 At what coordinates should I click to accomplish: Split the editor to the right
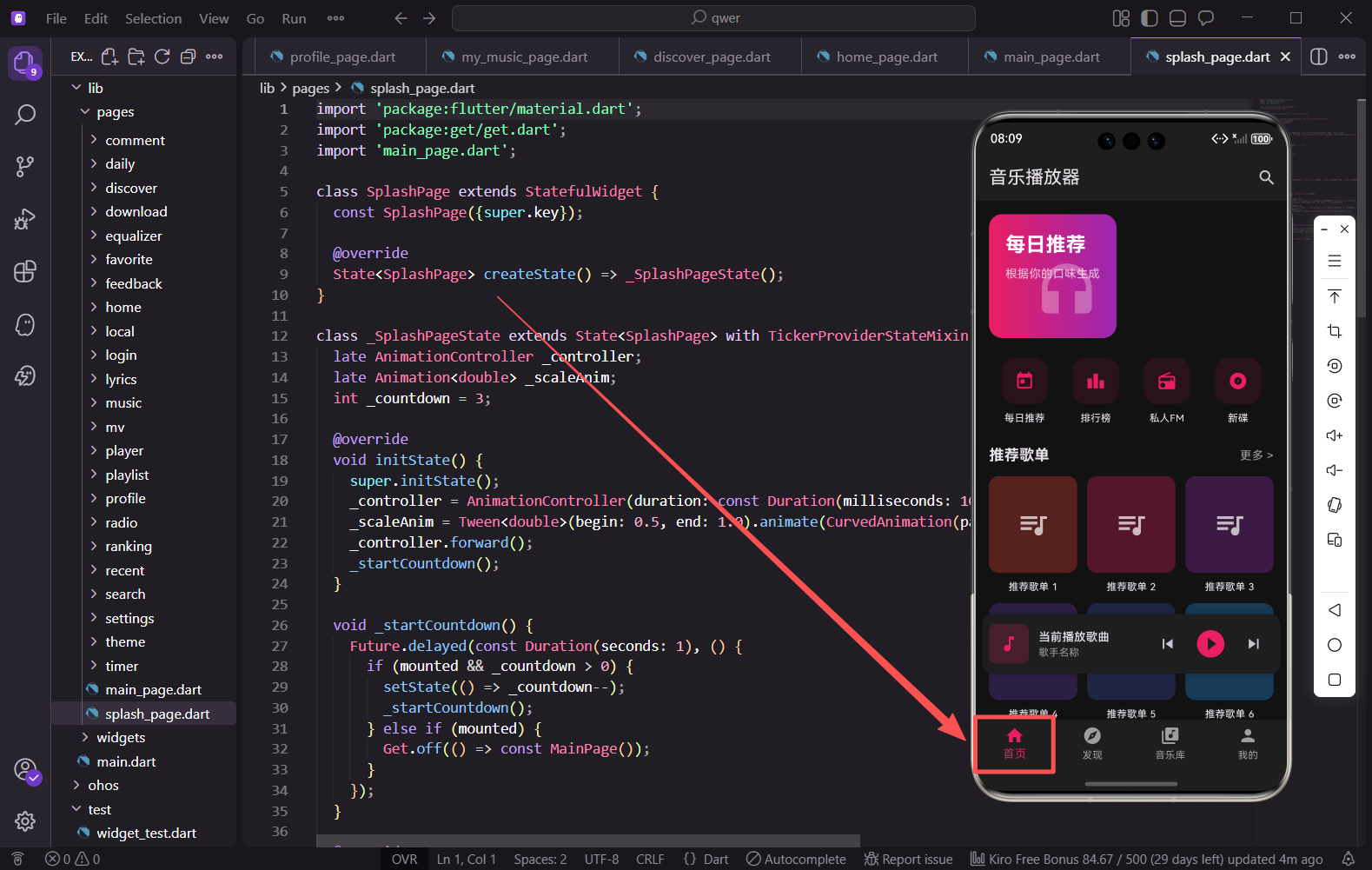[1318, 56]
